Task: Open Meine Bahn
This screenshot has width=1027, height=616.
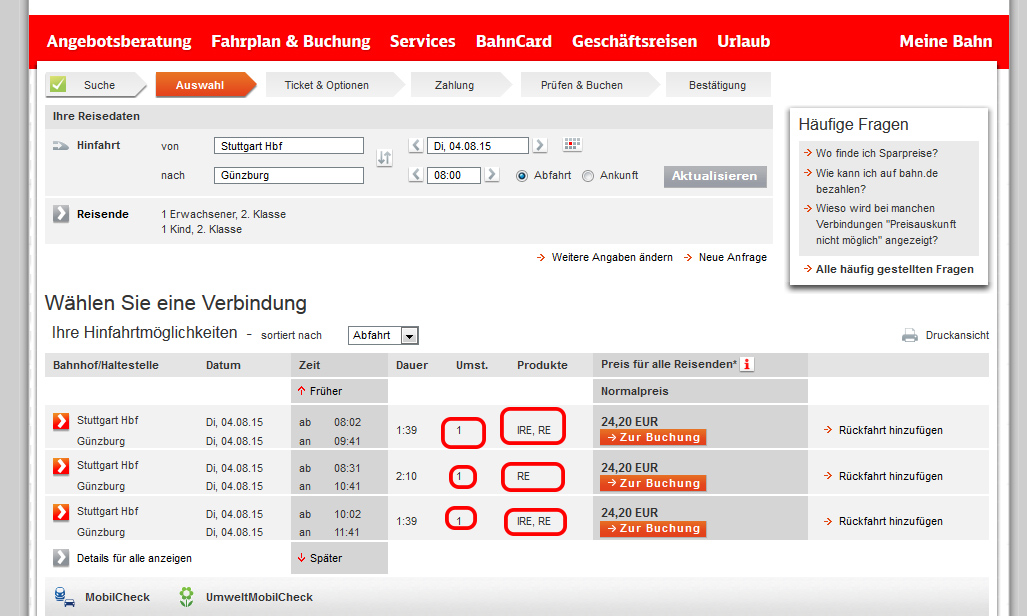Action: tap(946, 41)
